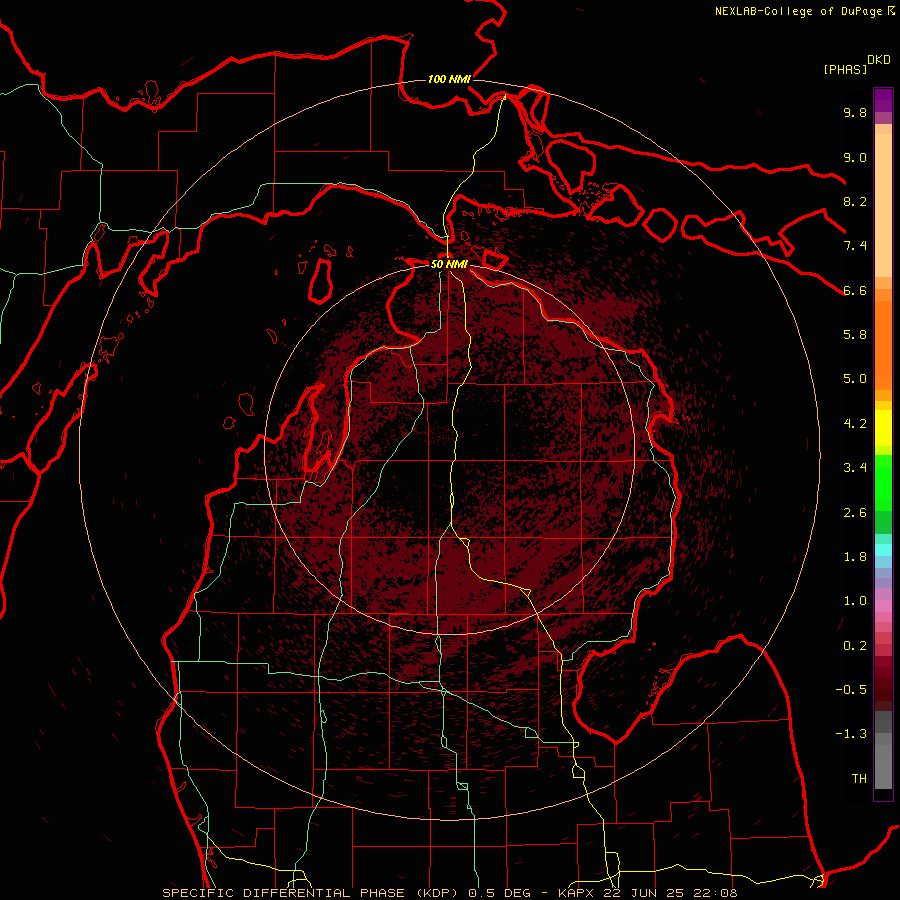Image resolution: width=900 pixels, height=900 pixels.
Task: Pick the bright green color bar segment
Action: (x=883, y=484)
